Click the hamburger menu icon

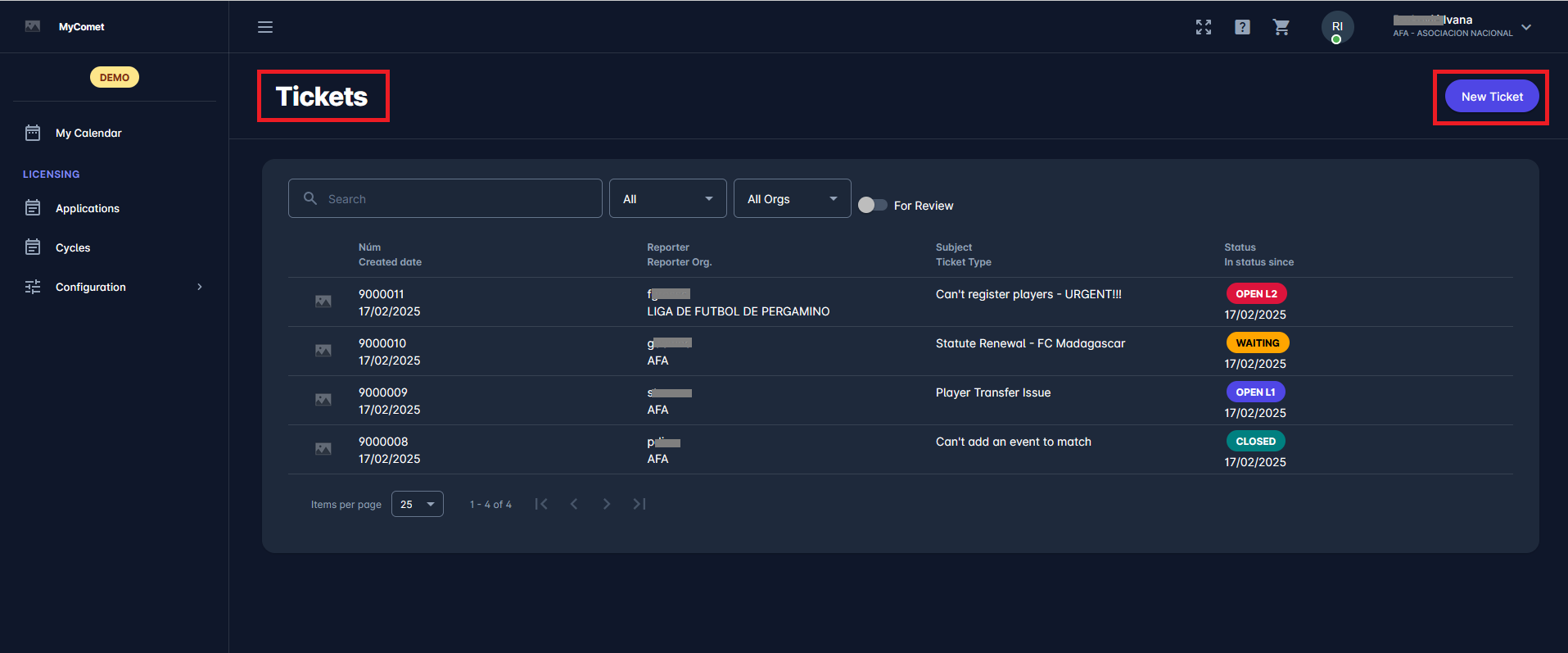(x=265, y=27)
